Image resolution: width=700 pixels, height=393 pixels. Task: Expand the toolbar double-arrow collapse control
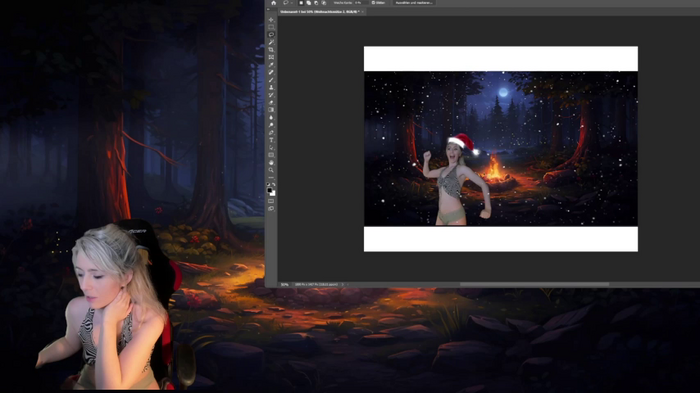(x=268, y=9)
